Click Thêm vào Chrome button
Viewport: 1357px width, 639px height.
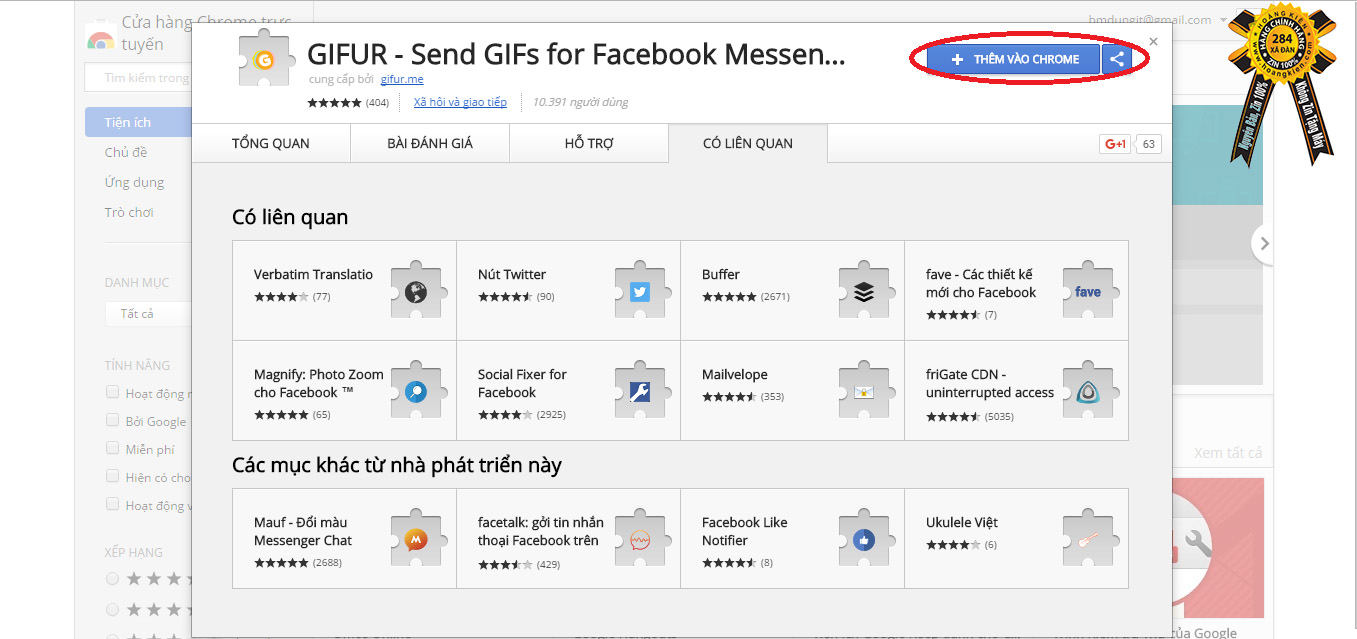(1014, 59)
